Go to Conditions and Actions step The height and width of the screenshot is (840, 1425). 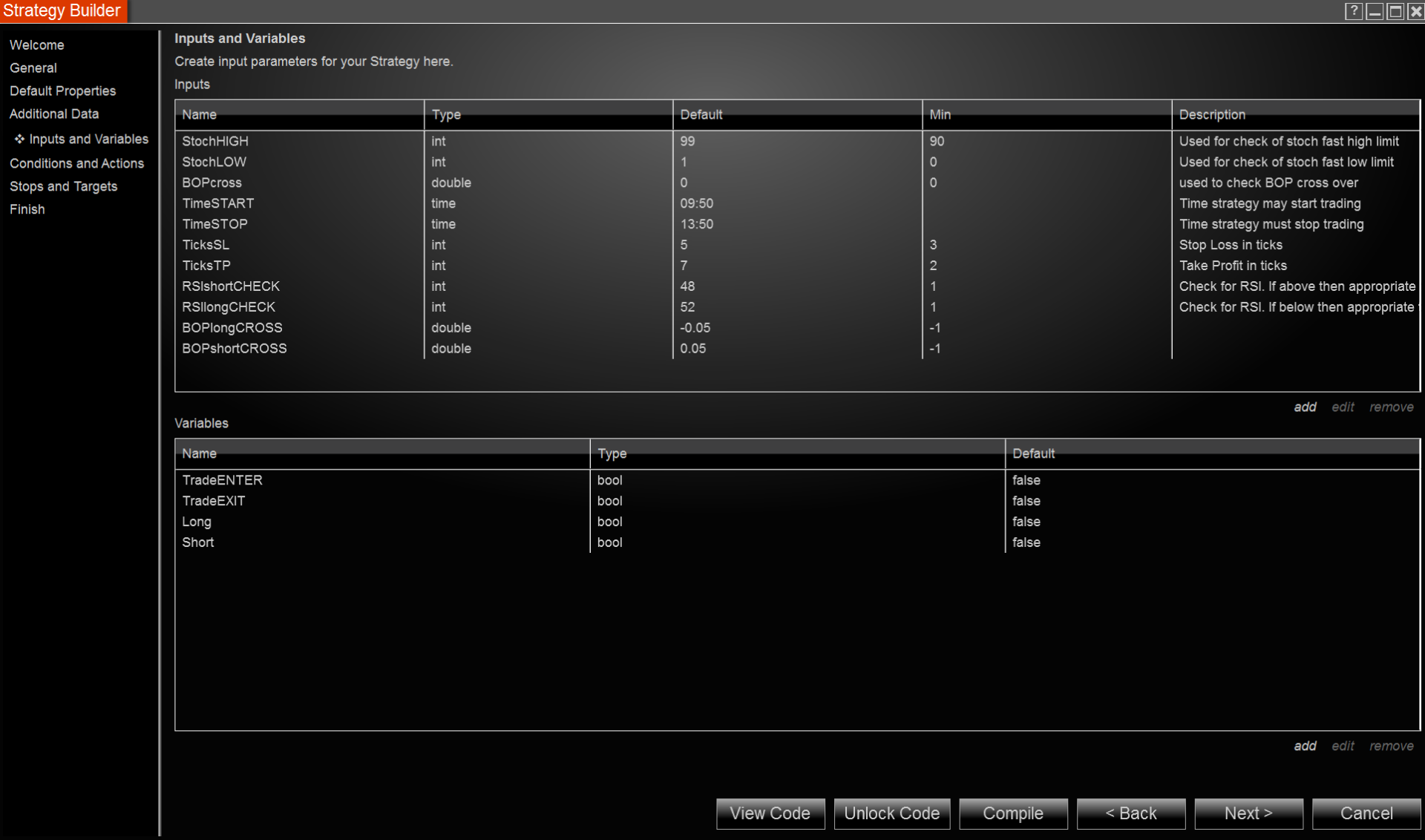pos(76,163)
